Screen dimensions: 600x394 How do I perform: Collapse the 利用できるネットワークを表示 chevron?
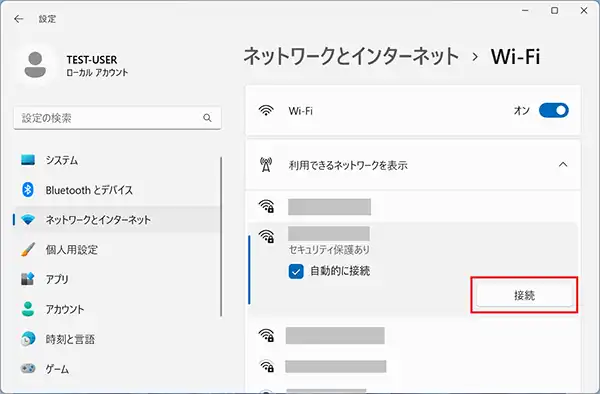click(563, 165)
